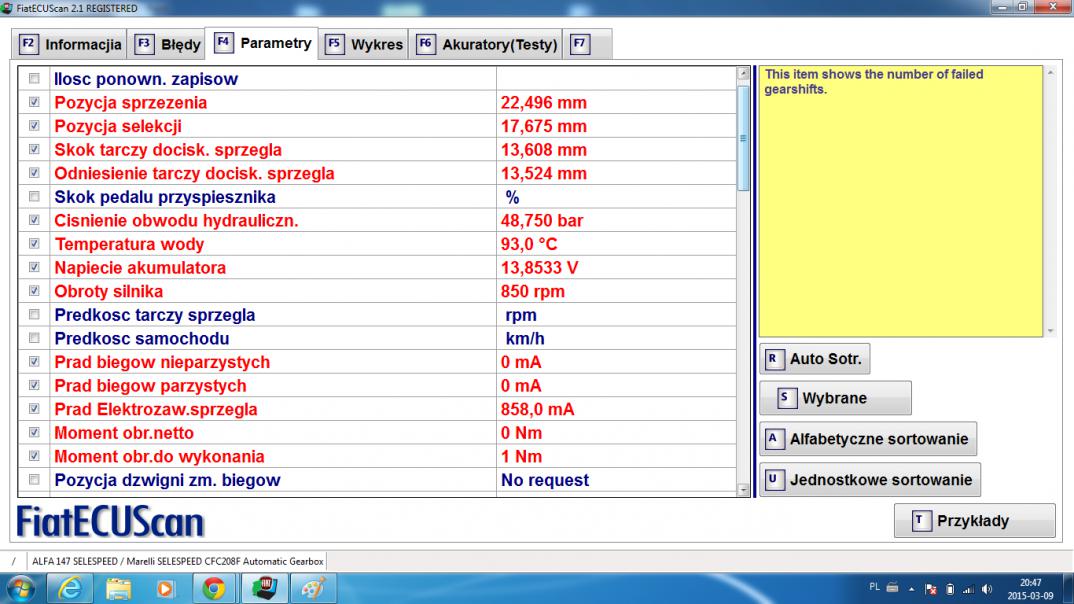Viewport: 1074px width, 604px height.
Task: Click the FiatECUScan taskbar icon
Action: tap(265, 589)
